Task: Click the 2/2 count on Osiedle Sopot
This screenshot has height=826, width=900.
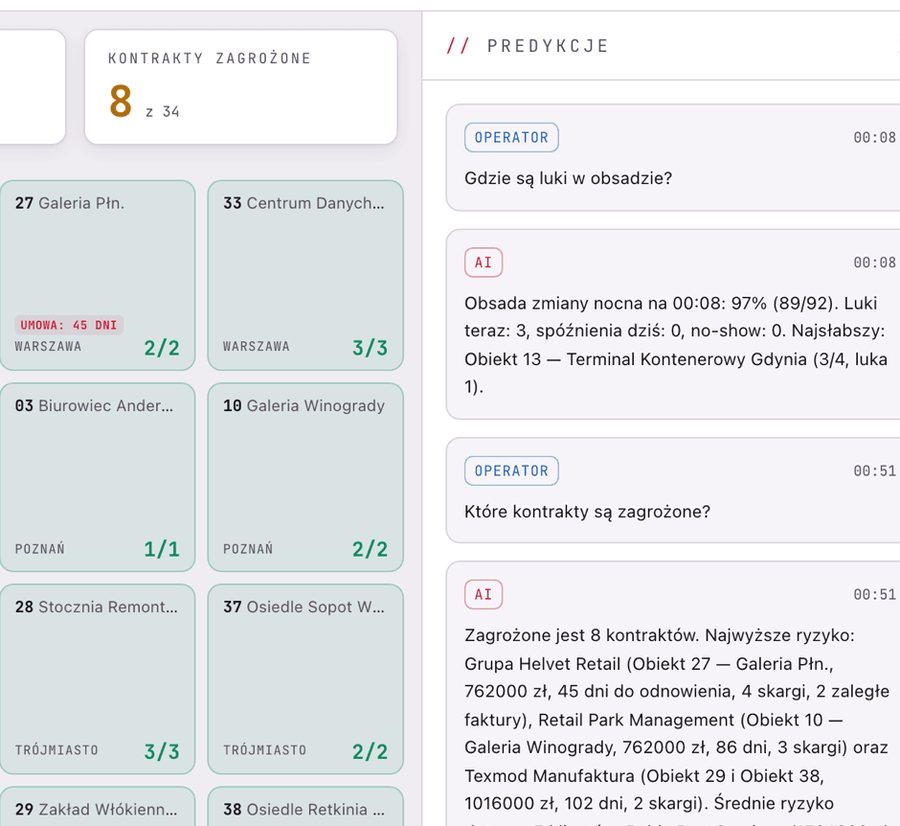Action: point(370,751)
